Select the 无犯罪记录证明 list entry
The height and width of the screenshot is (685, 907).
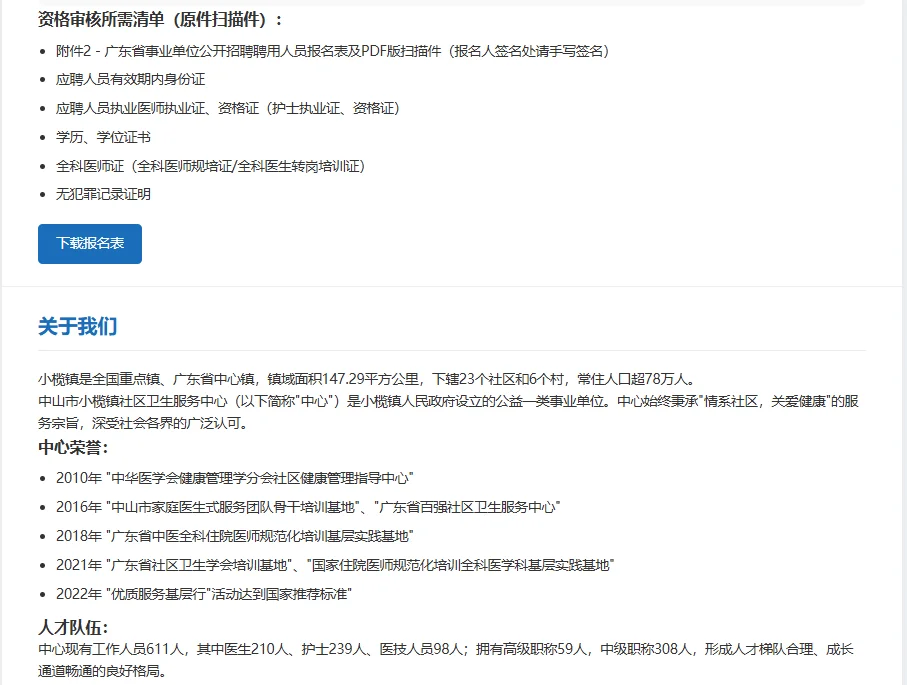click(101, 194)
